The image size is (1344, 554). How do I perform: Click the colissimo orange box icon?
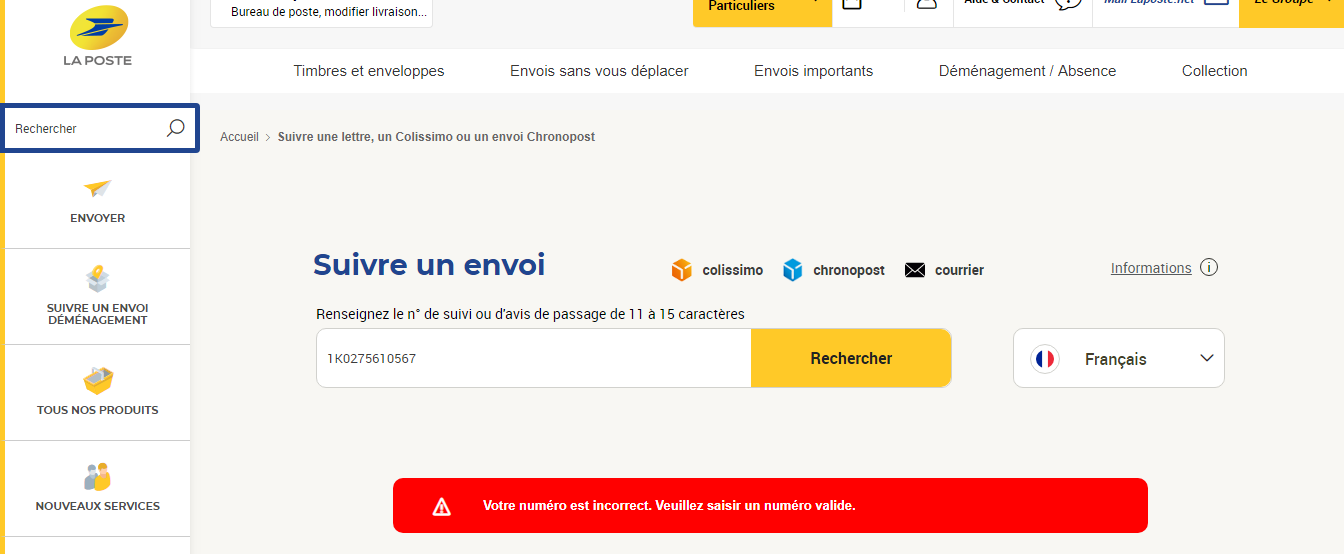682,270
